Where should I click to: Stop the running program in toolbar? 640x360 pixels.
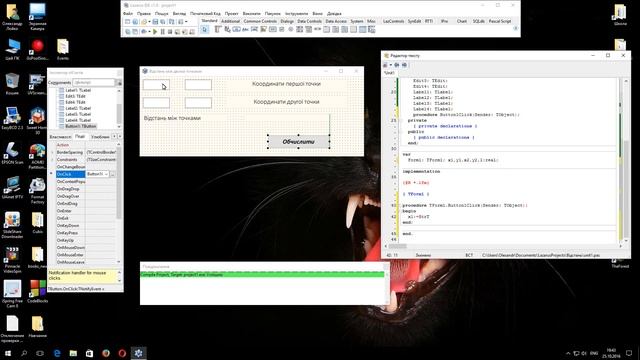pos(170,31)
